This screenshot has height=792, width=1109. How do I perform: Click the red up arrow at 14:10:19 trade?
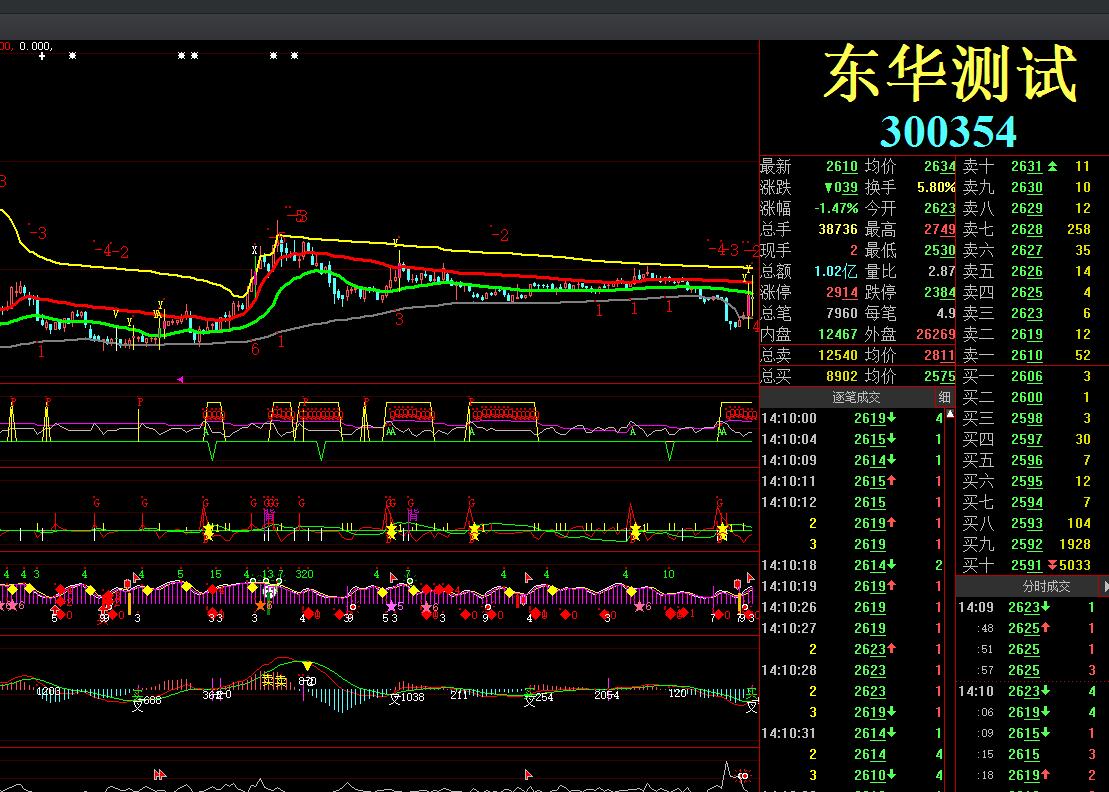point(891,586)
